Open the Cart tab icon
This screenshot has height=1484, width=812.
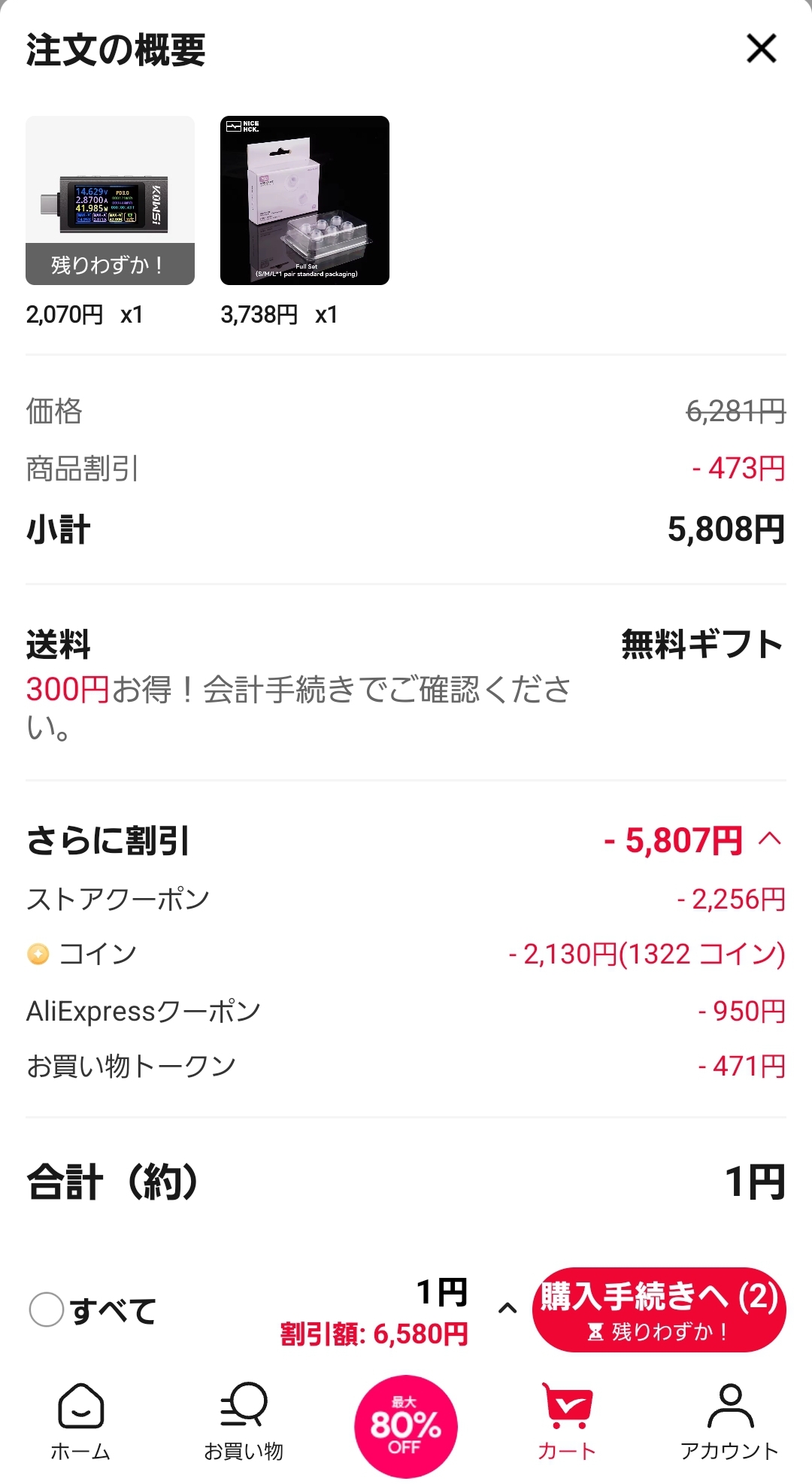point(568,1405)
